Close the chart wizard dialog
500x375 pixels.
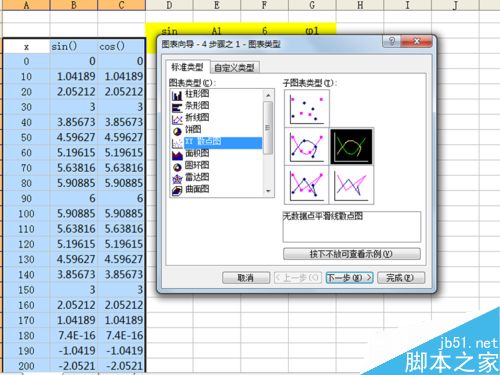(416, 41)
